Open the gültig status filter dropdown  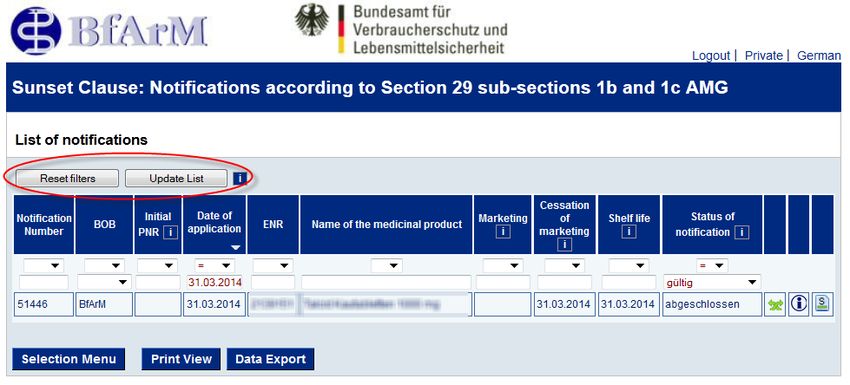click(x=712, y=283)
